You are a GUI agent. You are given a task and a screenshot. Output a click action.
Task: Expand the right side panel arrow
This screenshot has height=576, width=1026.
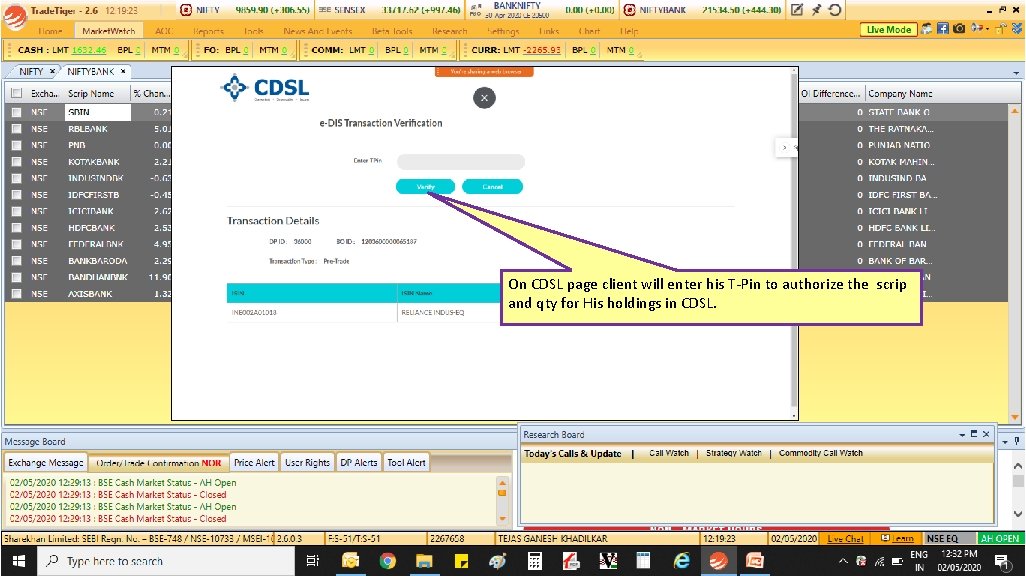785,147
